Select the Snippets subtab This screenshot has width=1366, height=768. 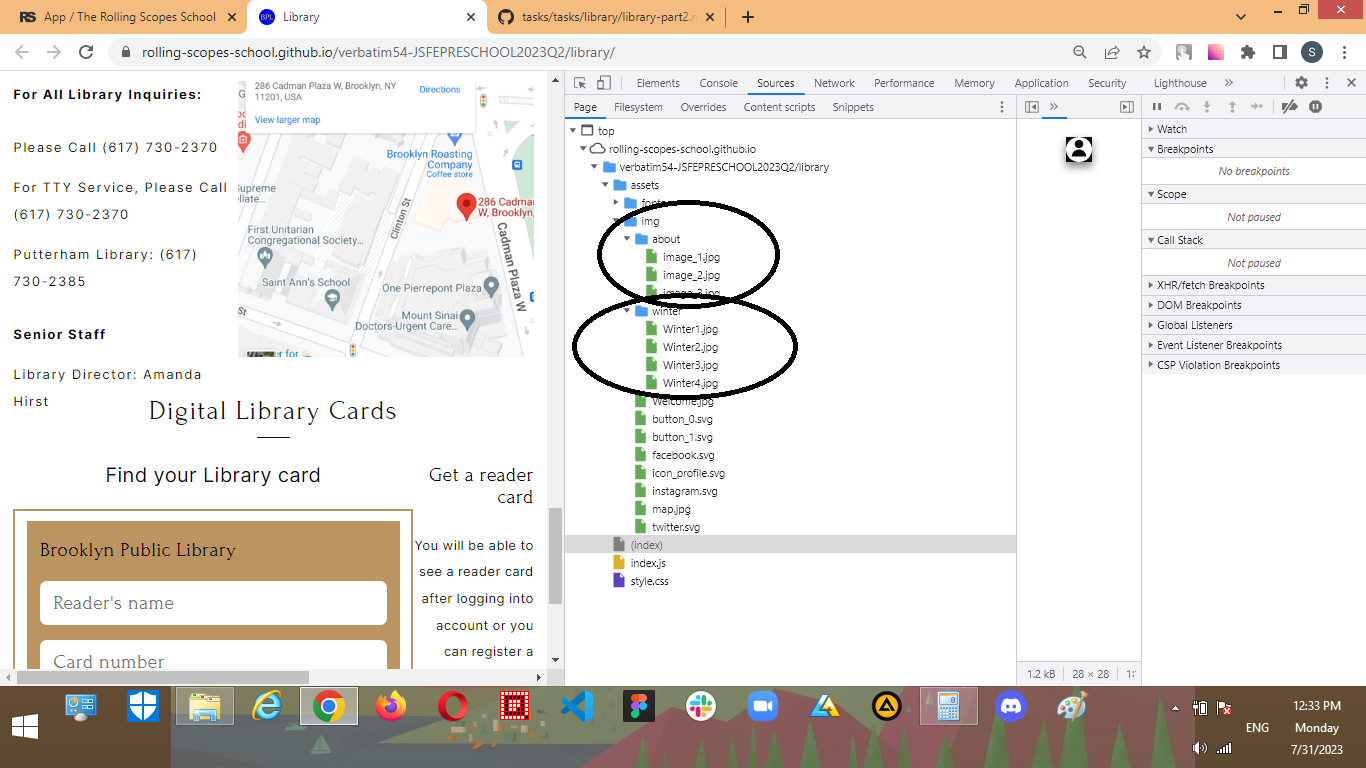pos(853,107)
